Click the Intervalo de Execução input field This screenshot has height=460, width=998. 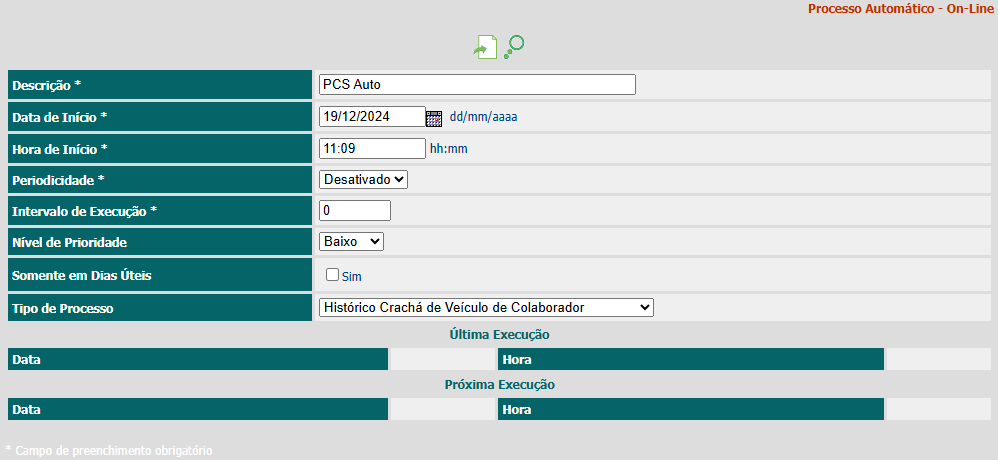tap(355, 211)
